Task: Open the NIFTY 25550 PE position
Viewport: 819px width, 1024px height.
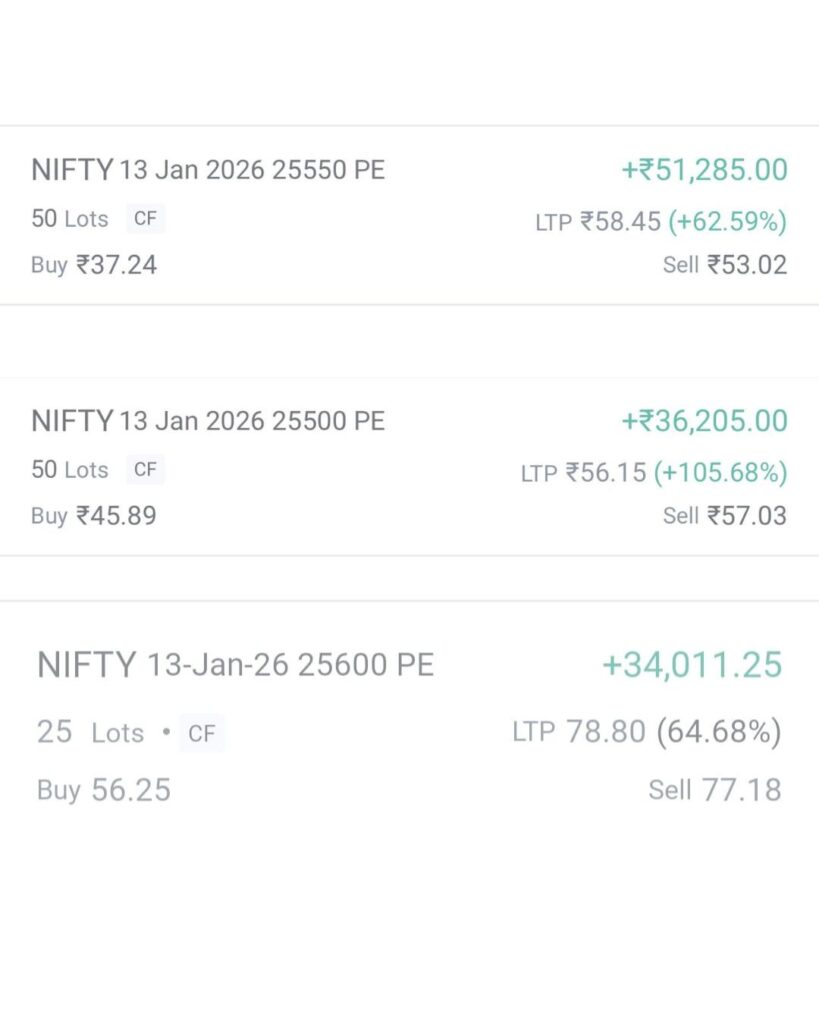Action: click(208, 170)
